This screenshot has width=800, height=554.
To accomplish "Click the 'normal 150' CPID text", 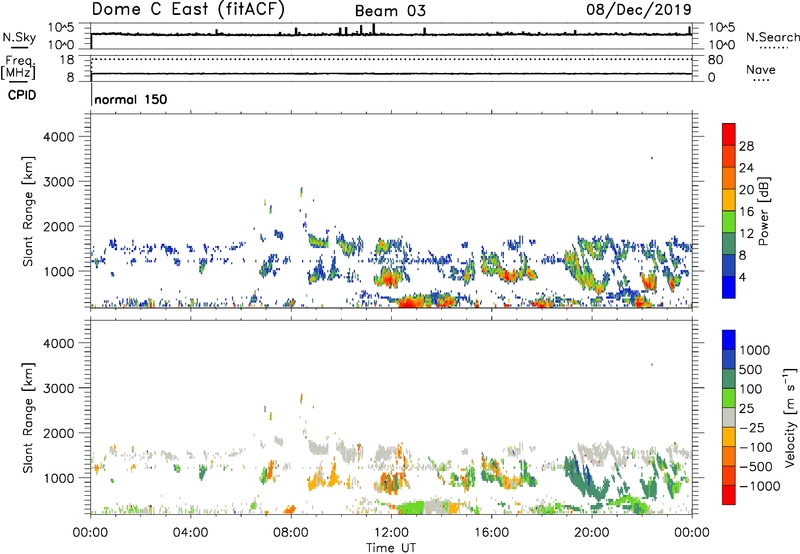I will click(131, 99).
